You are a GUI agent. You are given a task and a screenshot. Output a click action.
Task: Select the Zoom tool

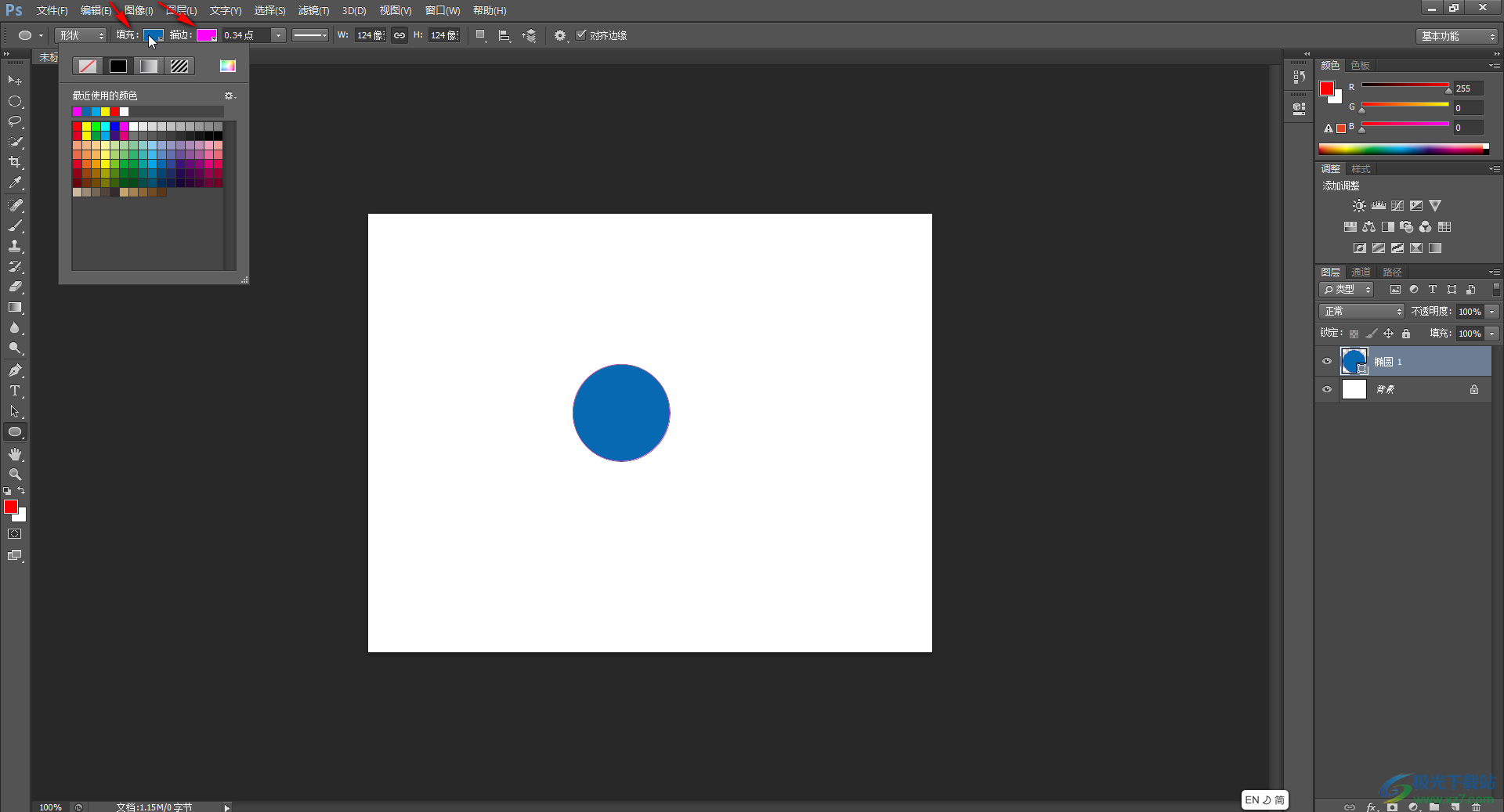15,475
